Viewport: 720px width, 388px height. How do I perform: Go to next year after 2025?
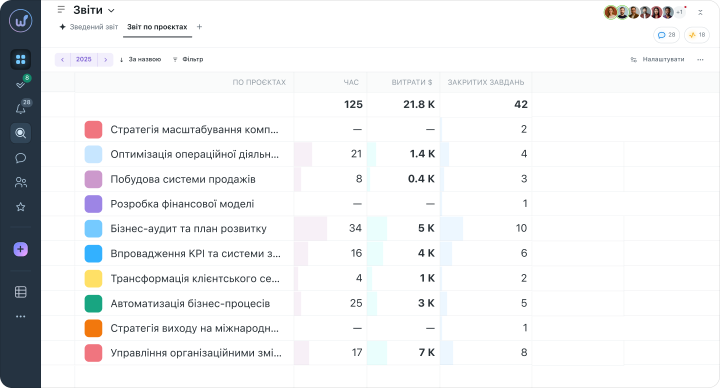point(106,60)
